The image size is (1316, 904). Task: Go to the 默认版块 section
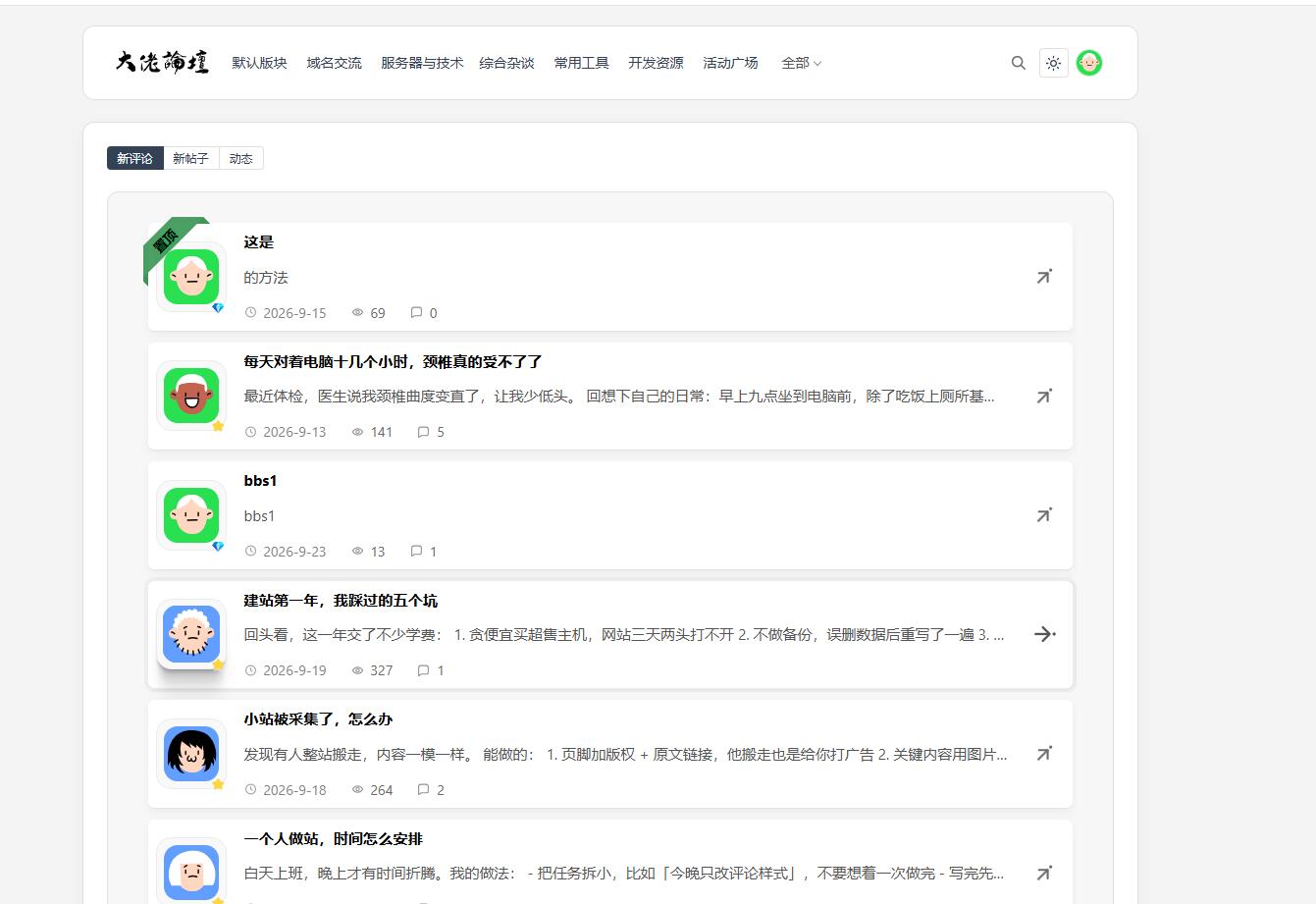pos(260,63)
